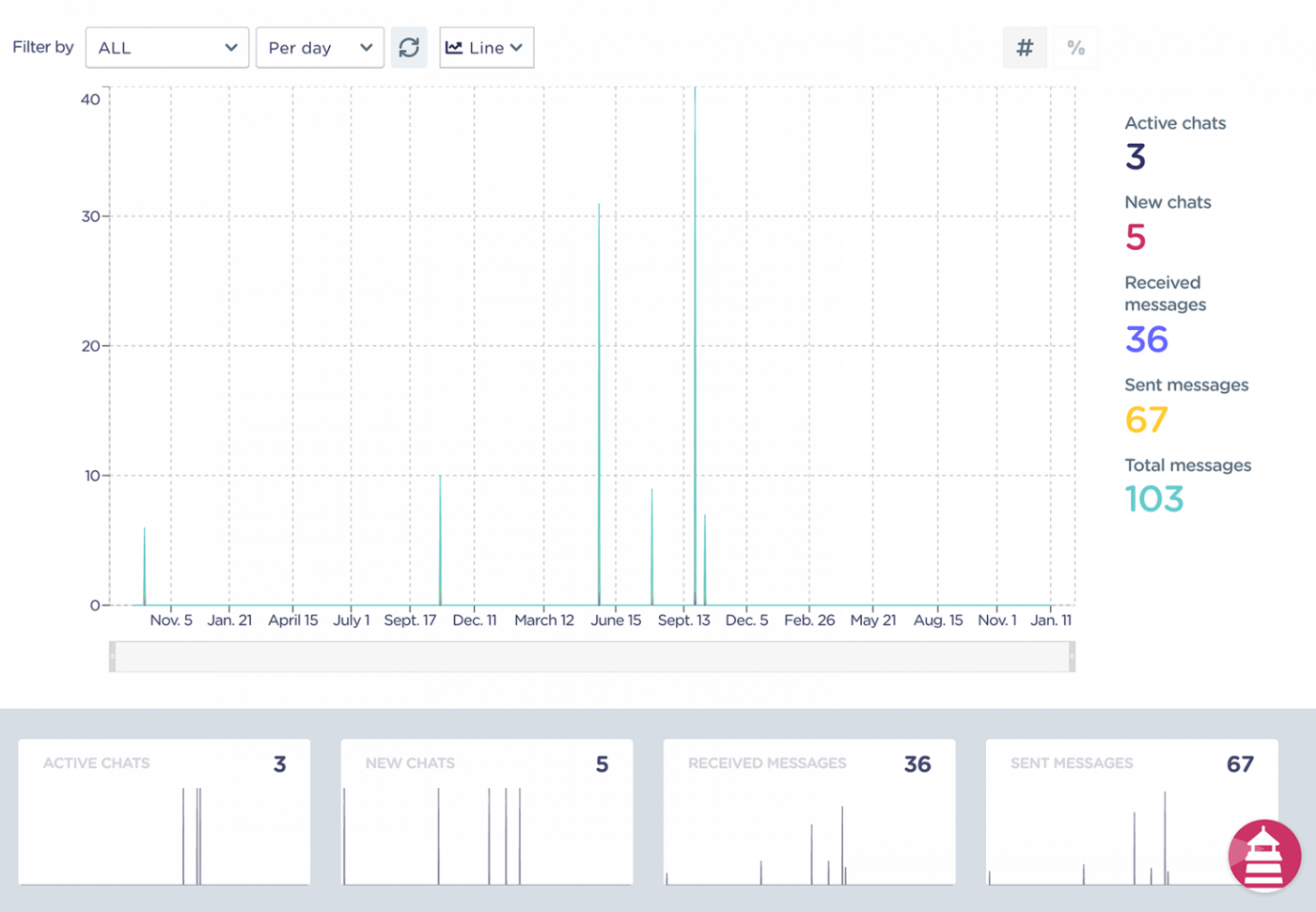The height and width of the screenshot is (912, 1316).
Task: Open the RECEIVED MESSAGES mini chart card
Action: tap(809, 812)
